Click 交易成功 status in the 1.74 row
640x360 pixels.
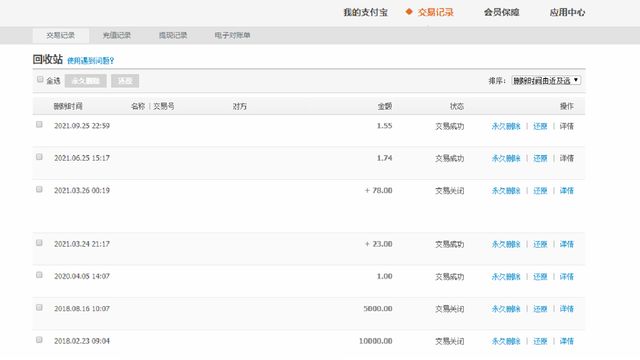[x=449, y=158]
